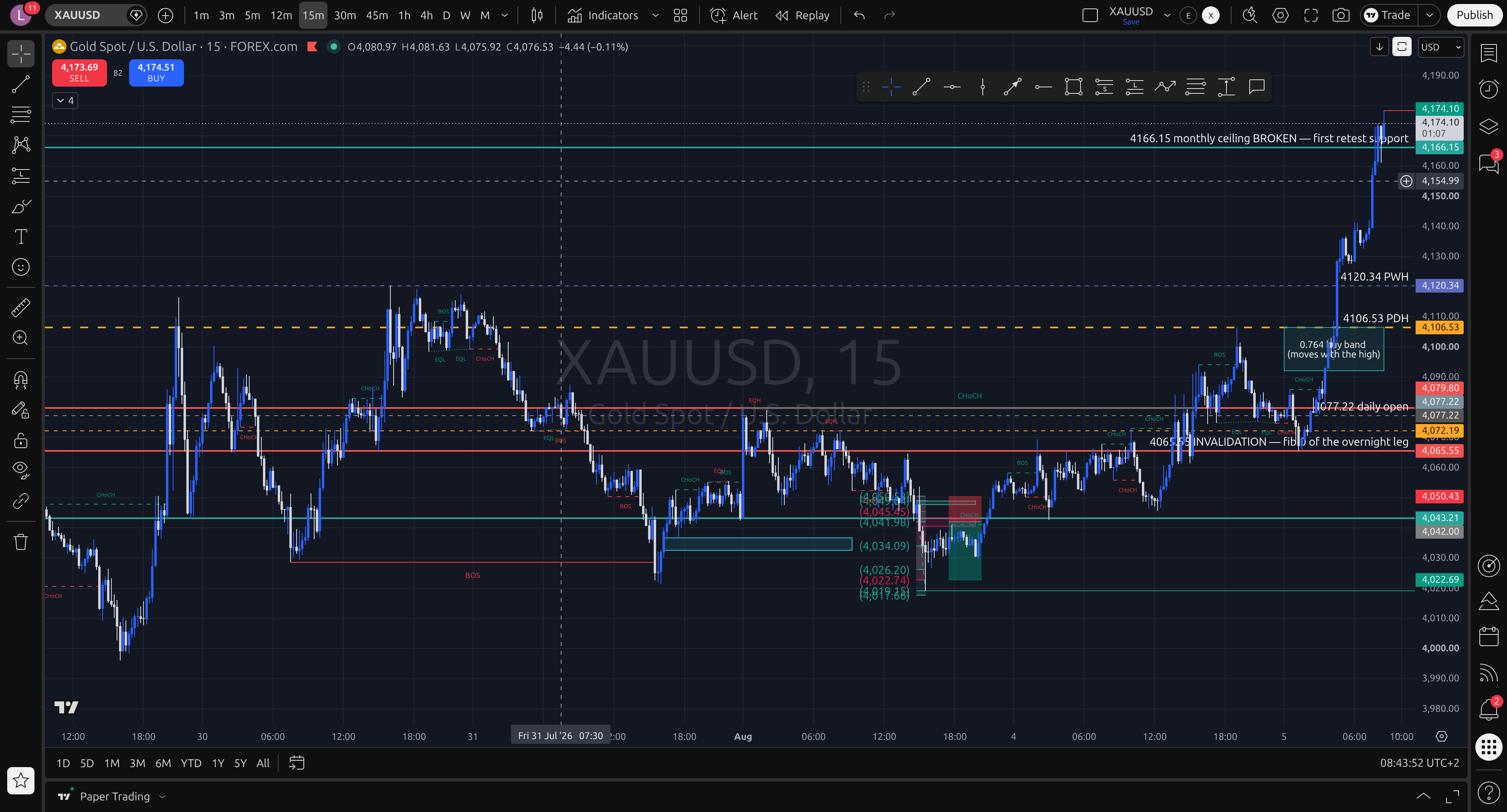Activate the zoom in tool
This screenshot has width=1507, height=812.
(x=21, y=337)
